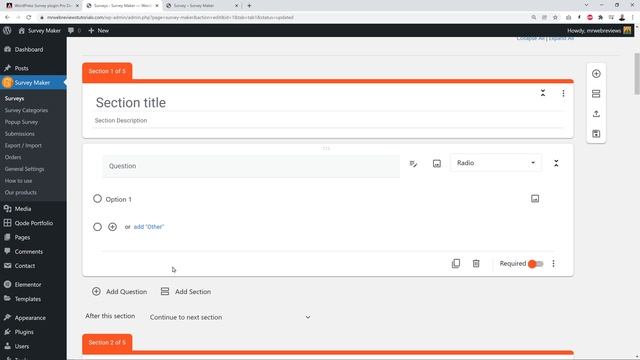Image resolution: width=640 pixels, height=360 pixels.
Task: Open Qode Portfolio in the sidebar
Action: pyautogui.click(x=33, y=223)
